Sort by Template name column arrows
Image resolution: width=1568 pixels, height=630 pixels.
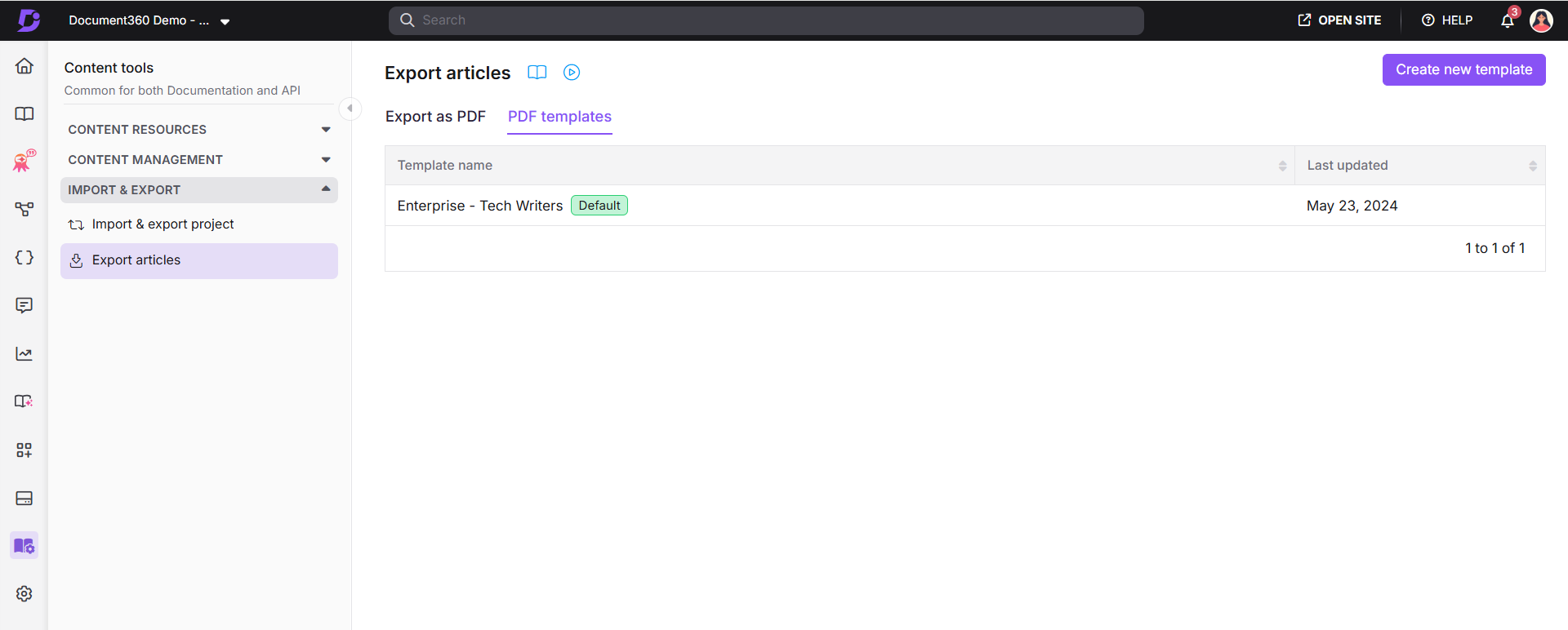click(1282, 166)
